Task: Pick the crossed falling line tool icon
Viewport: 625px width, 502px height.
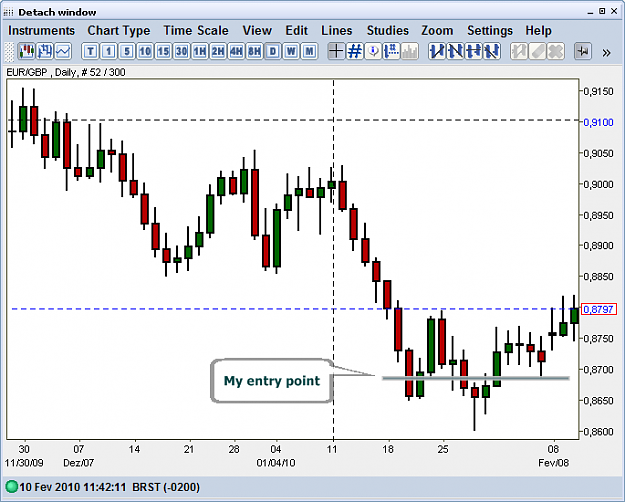Action: (x=492, y=51)
